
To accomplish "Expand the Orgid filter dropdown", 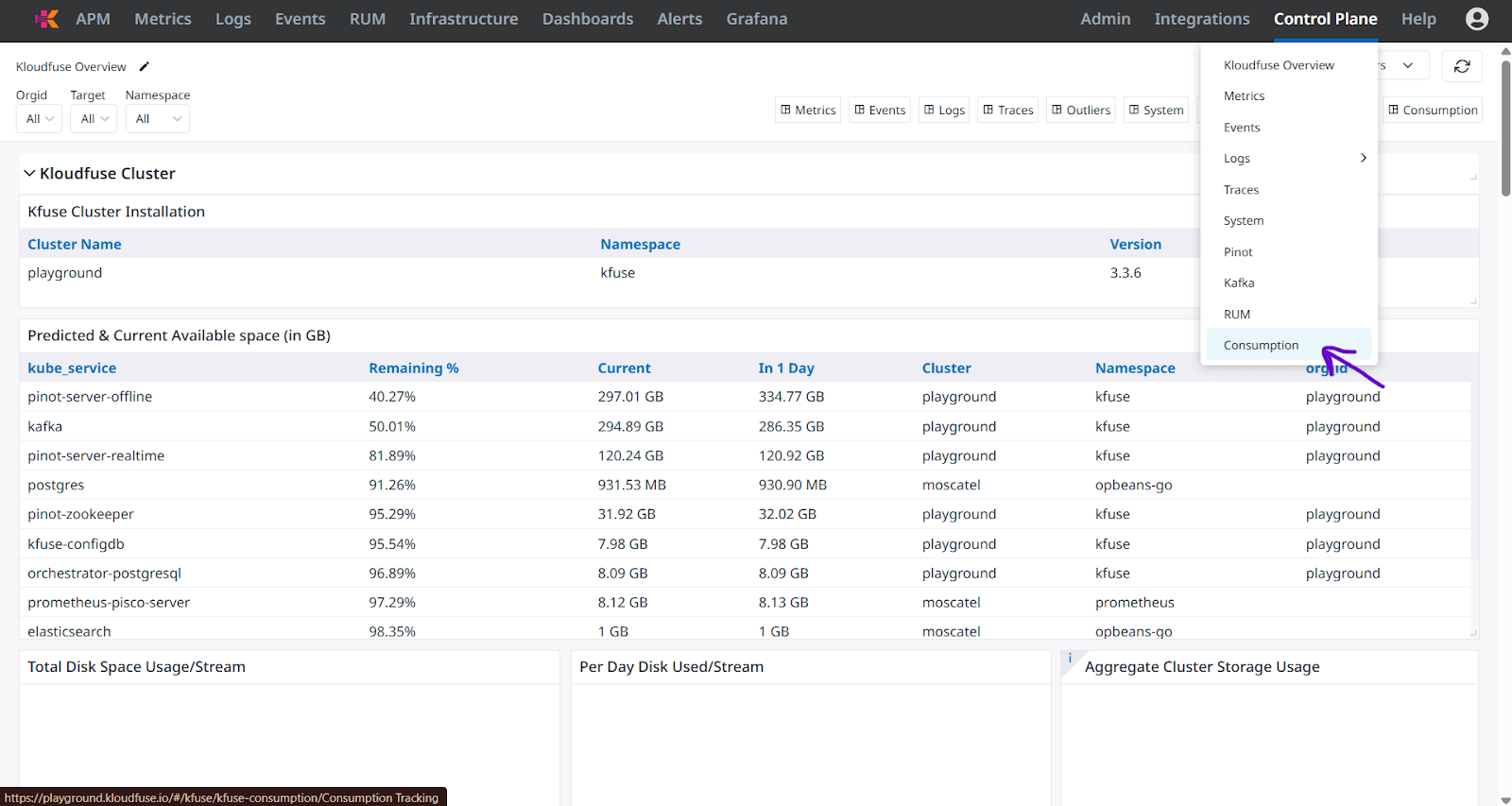I will point(39,119).
